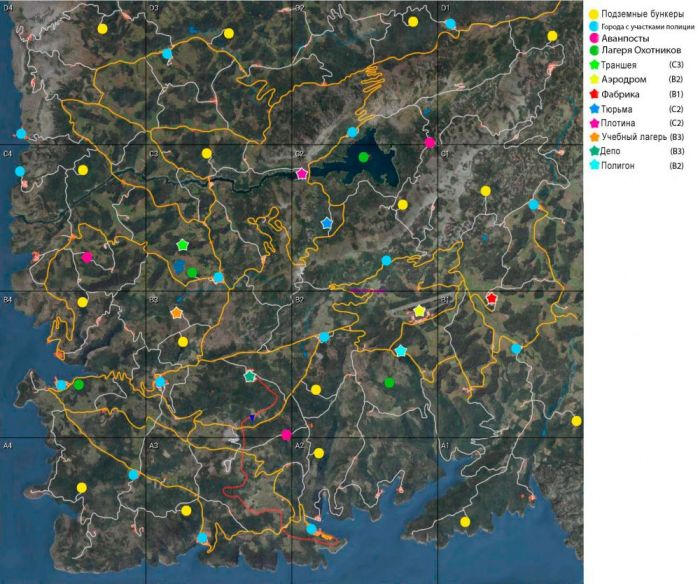Click the red Фабрика star on the map

pyautogui.click(x=491, y=298)
